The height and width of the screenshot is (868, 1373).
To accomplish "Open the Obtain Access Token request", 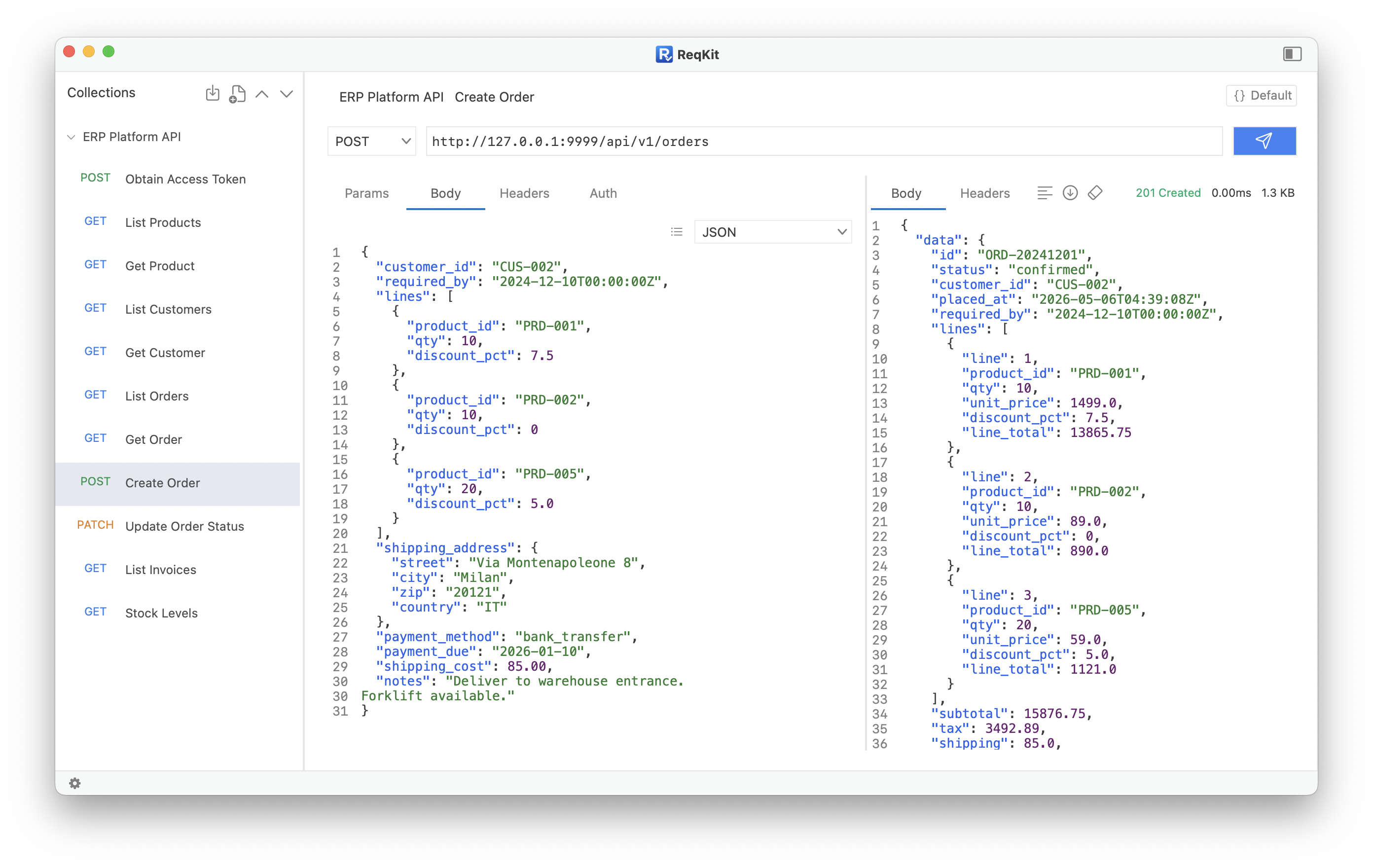I will [178, 179].
